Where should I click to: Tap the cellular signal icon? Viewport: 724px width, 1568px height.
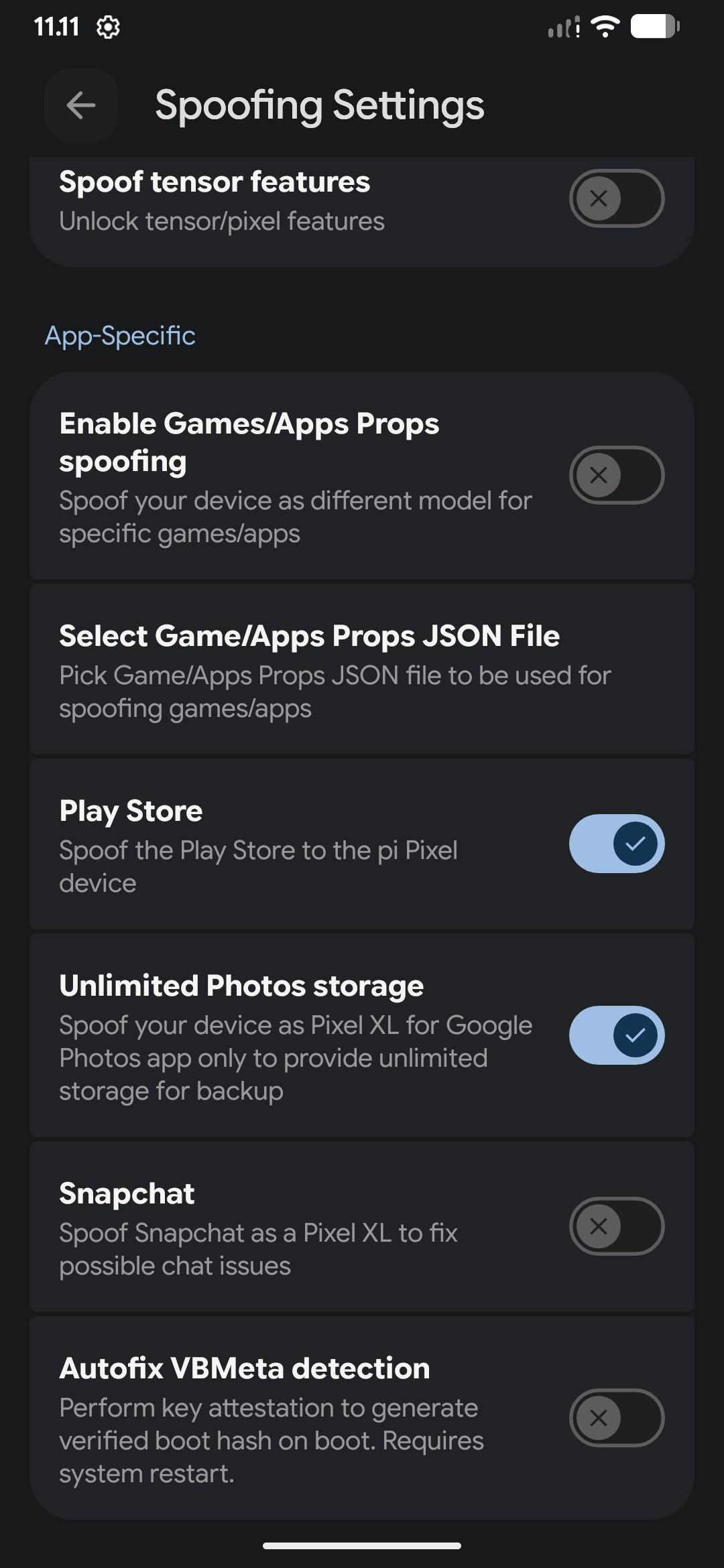564,28
